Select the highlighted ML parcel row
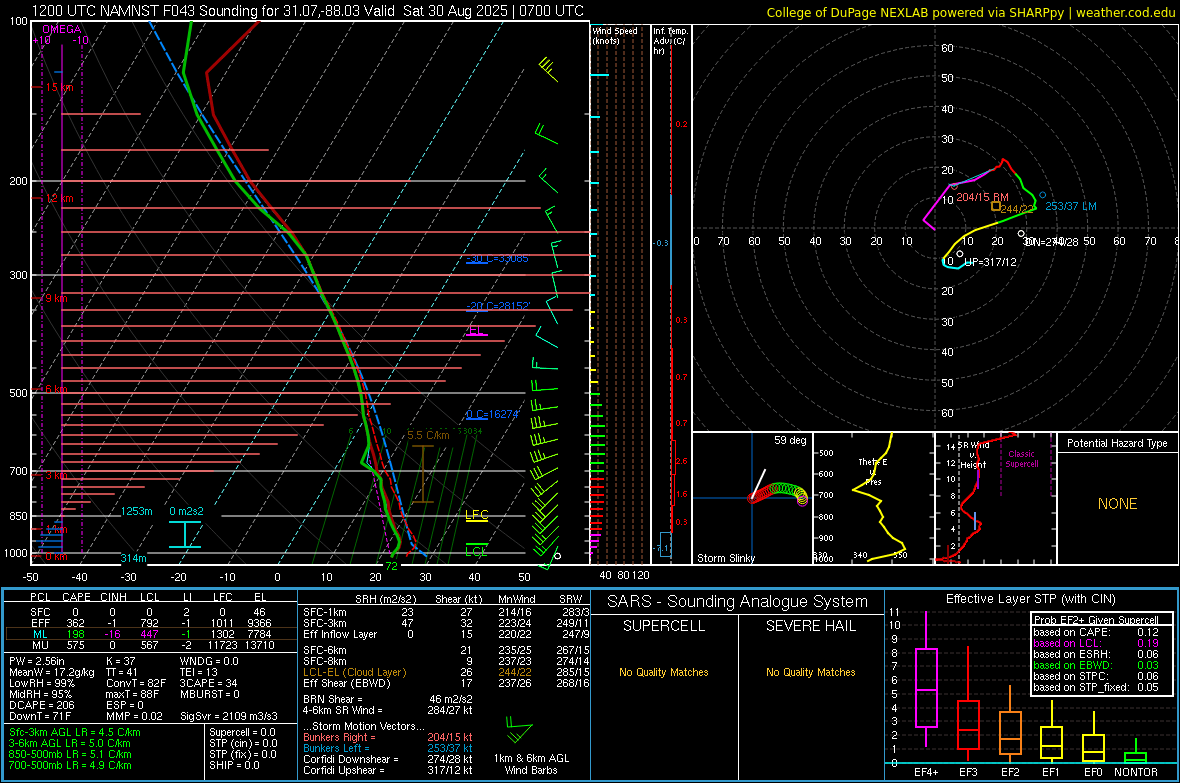 point(152,635)
